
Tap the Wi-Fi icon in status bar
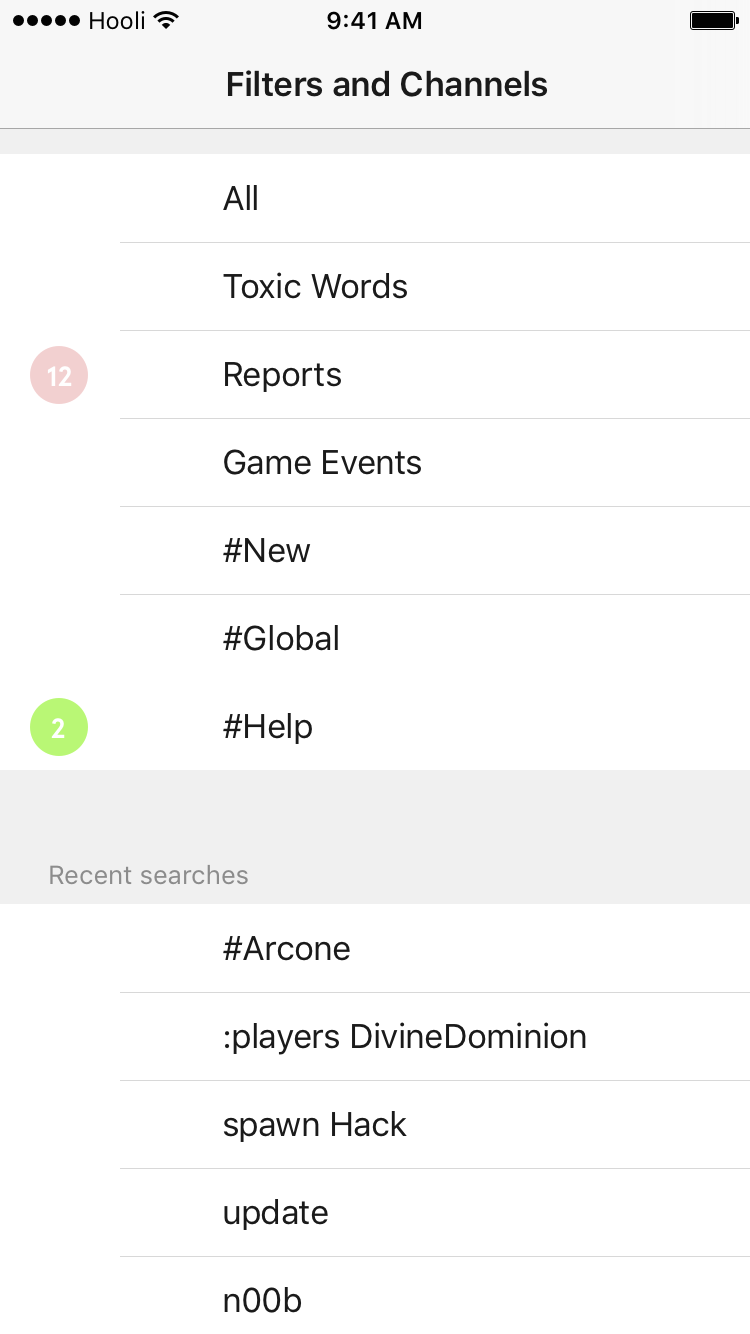167,20
